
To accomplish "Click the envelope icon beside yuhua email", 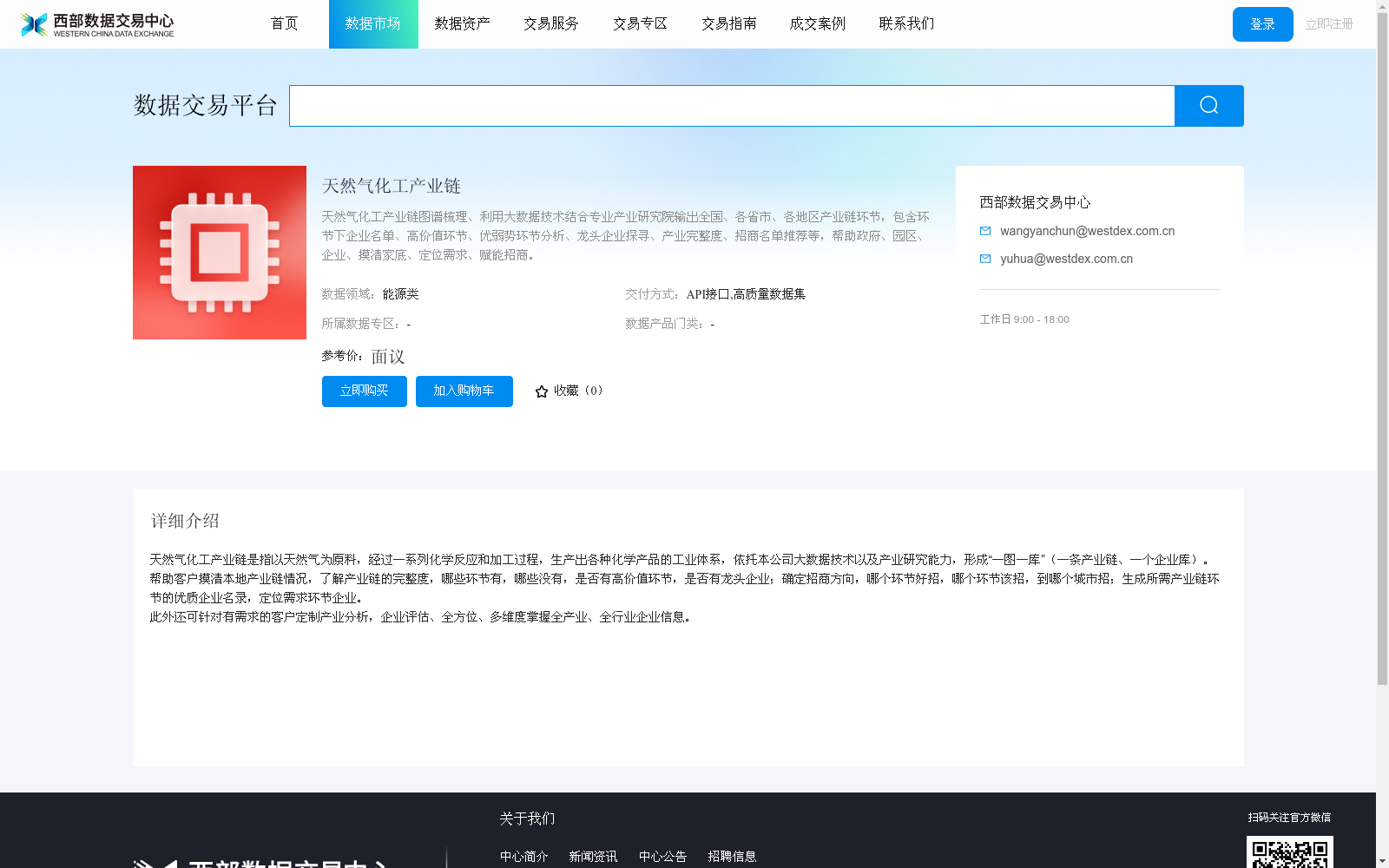I will click(x=985, y=259).
